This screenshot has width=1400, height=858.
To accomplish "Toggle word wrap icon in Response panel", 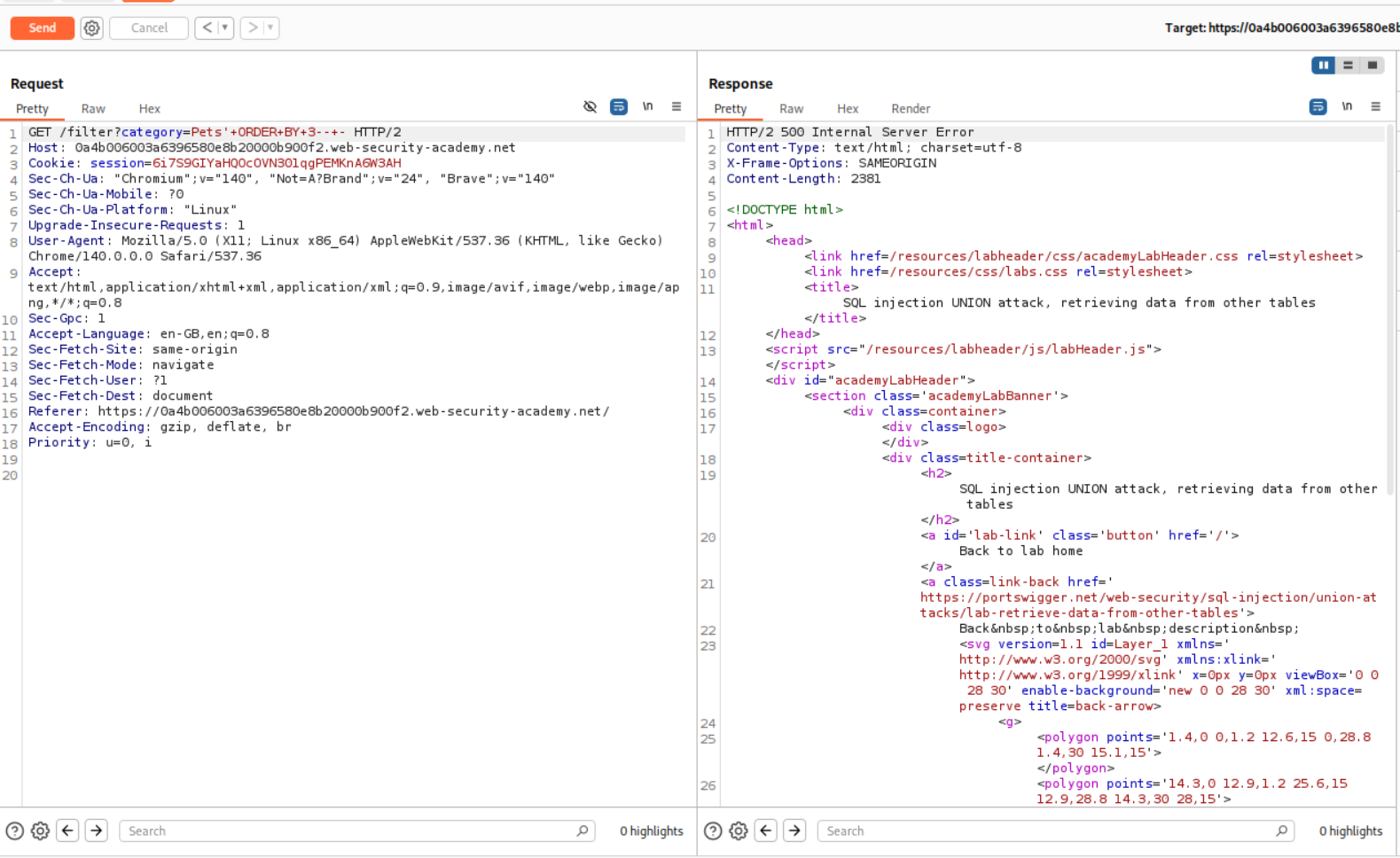I will coord(1318,107).
